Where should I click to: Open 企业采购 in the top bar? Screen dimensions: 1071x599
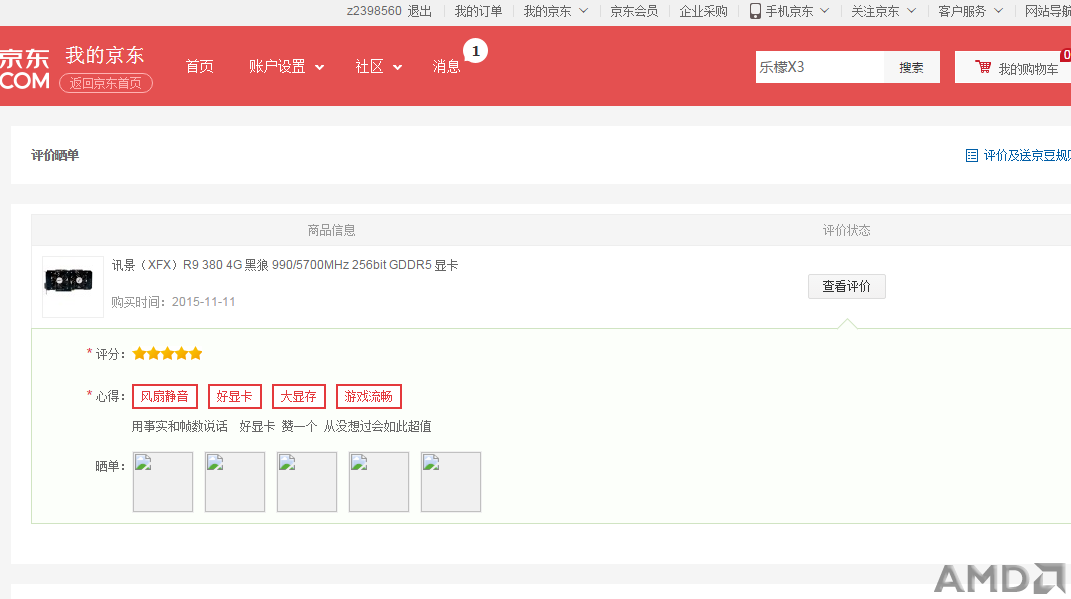[x=703, y=11]
